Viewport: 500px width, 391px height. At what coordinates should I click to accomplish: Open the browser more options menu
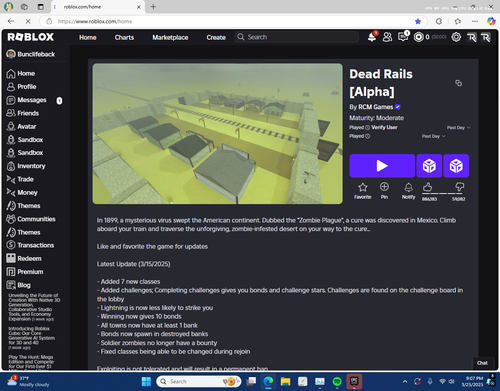click(x=475, y=21)
